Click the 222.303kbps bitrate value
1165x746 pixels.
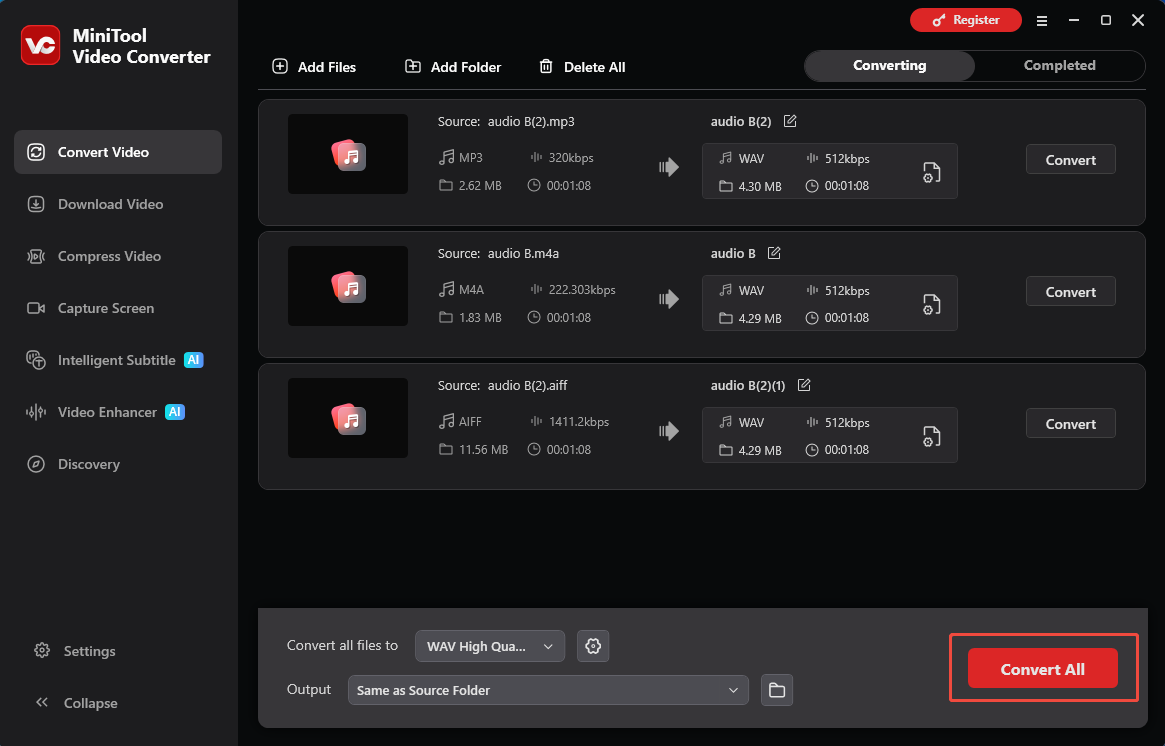point(582,290)
